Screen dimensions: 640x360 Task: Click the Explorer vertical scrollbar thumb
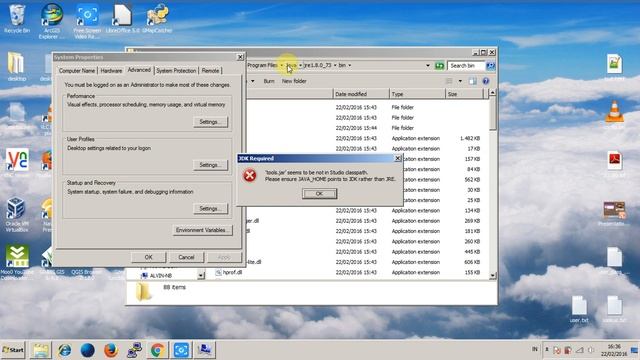493,113
